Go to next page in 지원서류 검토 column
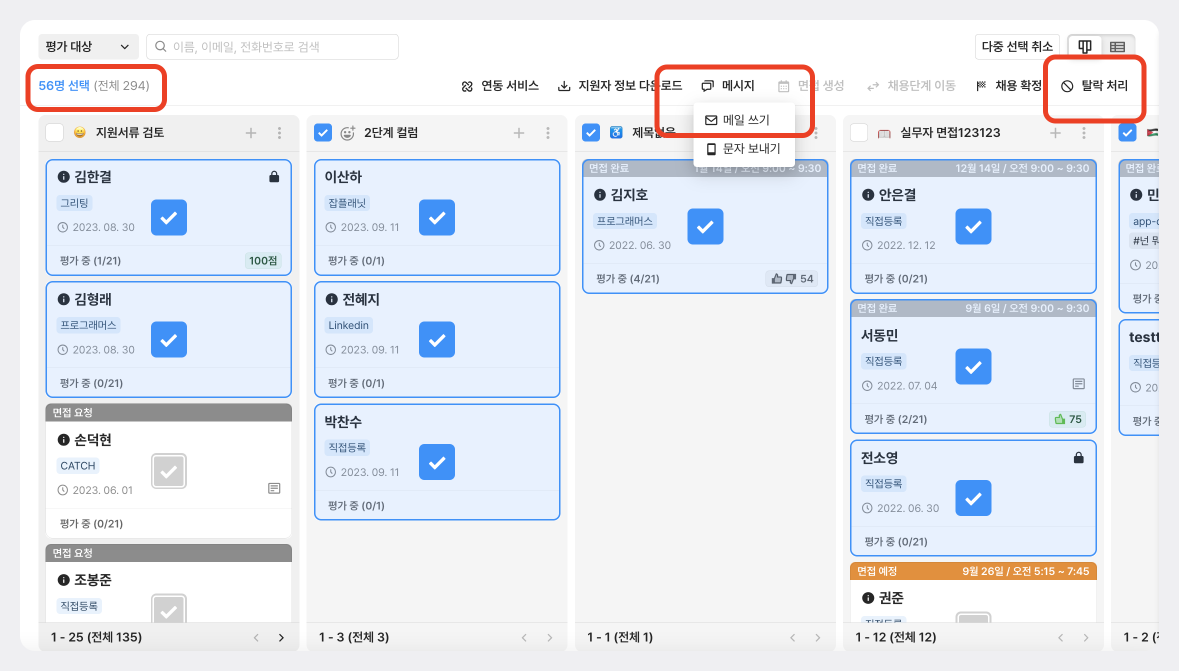 pos(282,637)
